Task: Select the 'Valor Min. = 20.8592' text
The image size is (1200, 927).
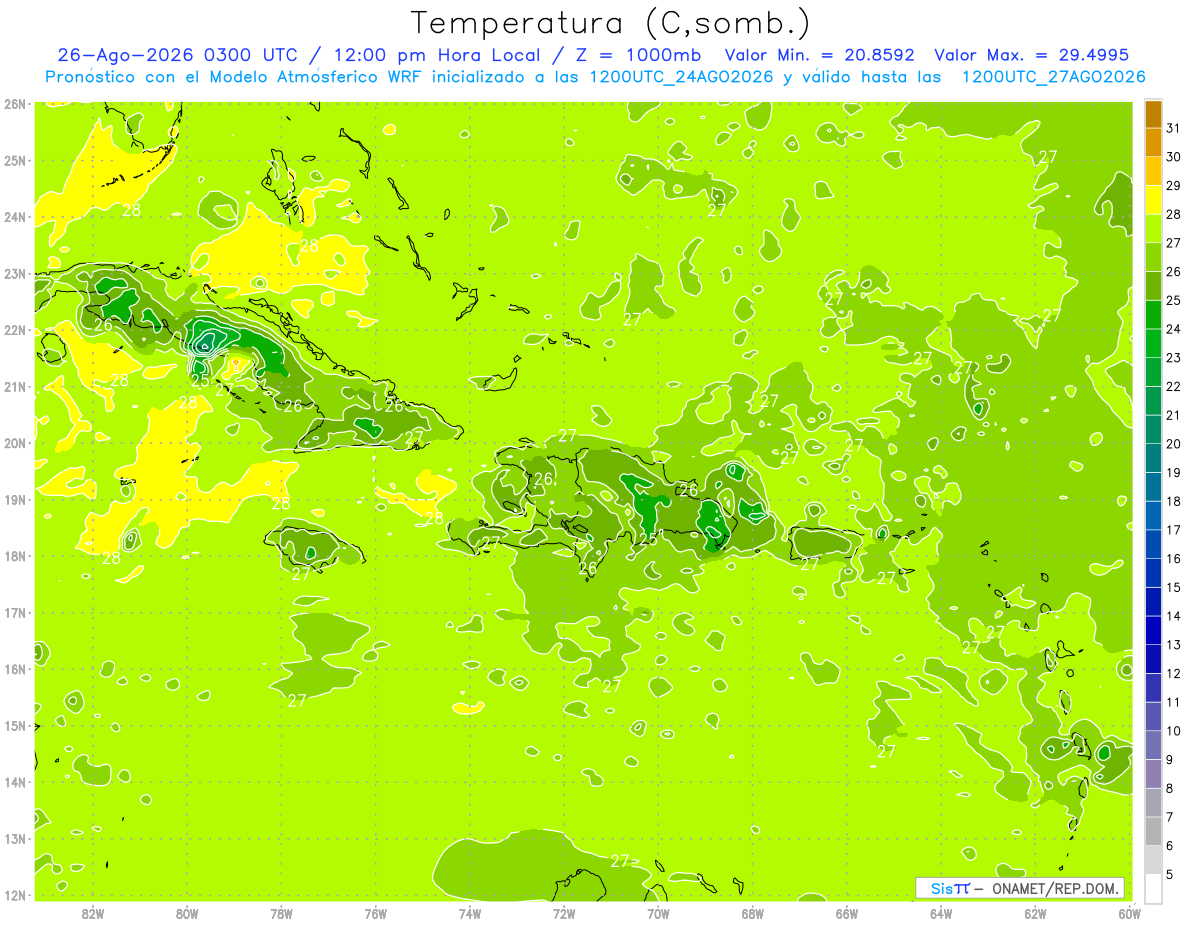Action: tap(820, 55)
